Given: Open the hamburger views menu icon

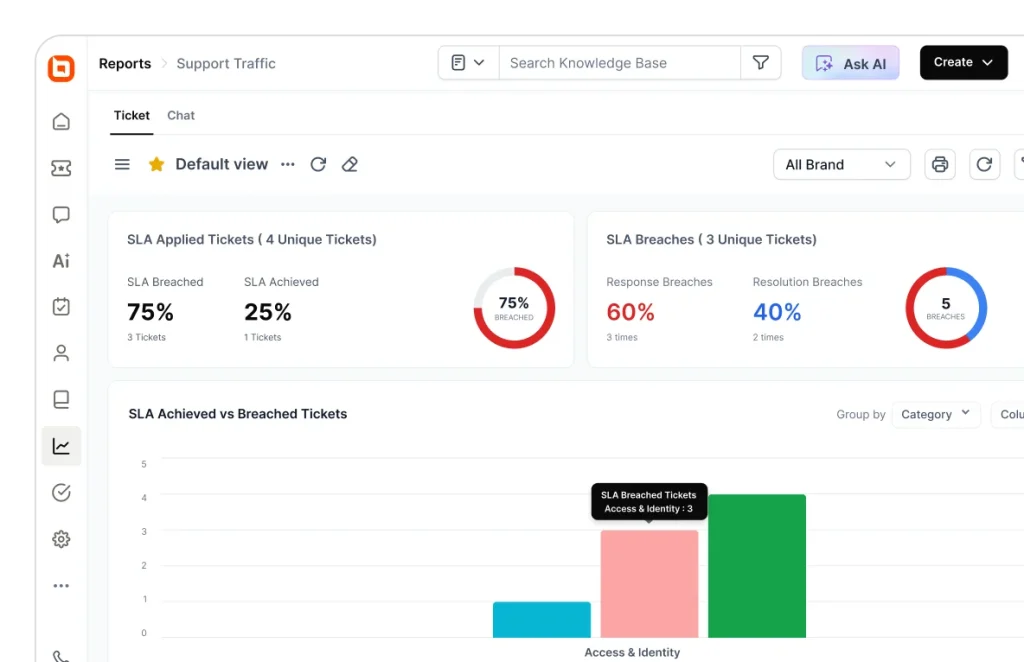Looking at the screenshot, I should click(122, 165).
